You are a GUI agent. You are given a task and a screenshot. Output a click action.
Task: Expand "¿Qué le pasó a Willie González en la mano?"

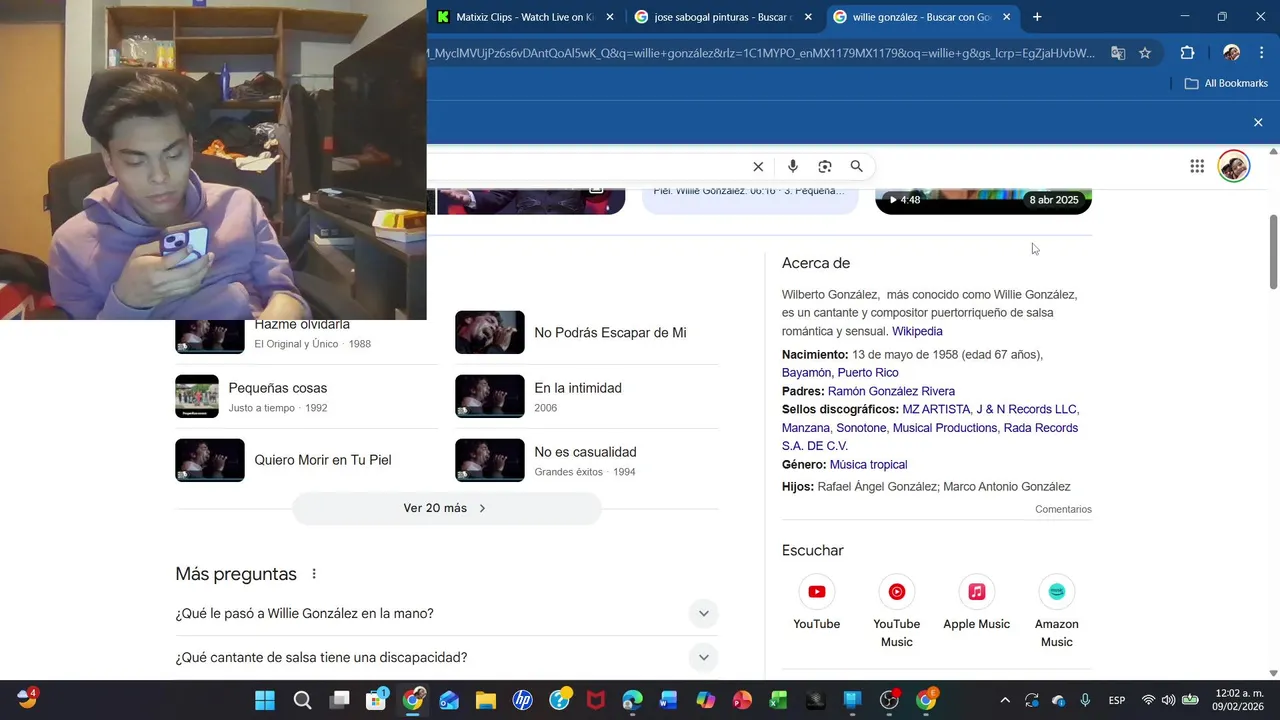[x=447, y=614]
